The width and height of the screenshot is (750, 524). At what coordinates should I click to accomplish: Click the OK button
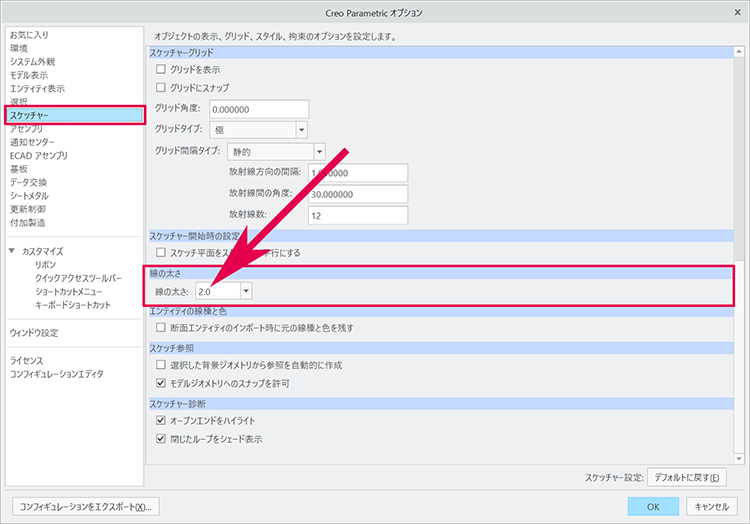[x=652, y=506]
